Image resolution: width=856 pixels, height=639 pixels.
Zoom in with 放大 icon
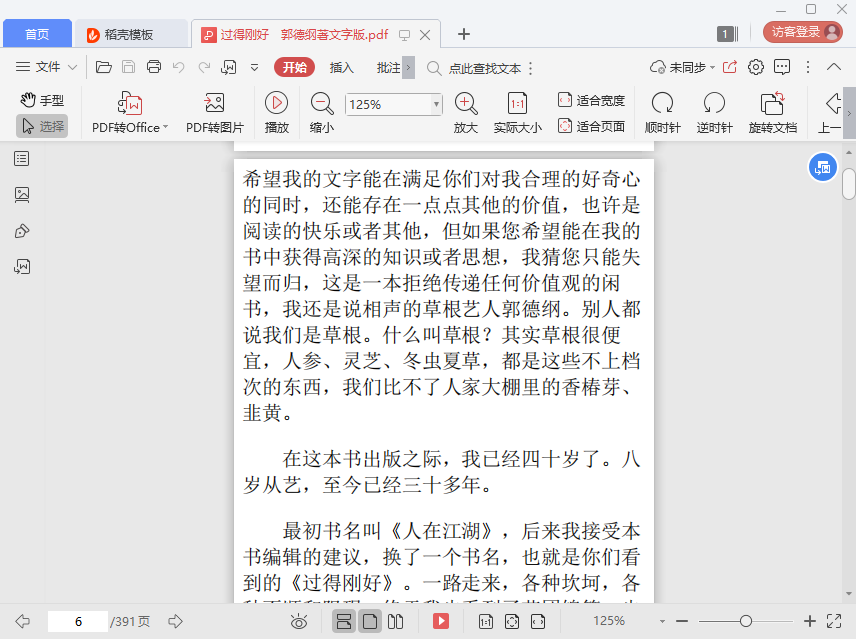click(466, 113)
